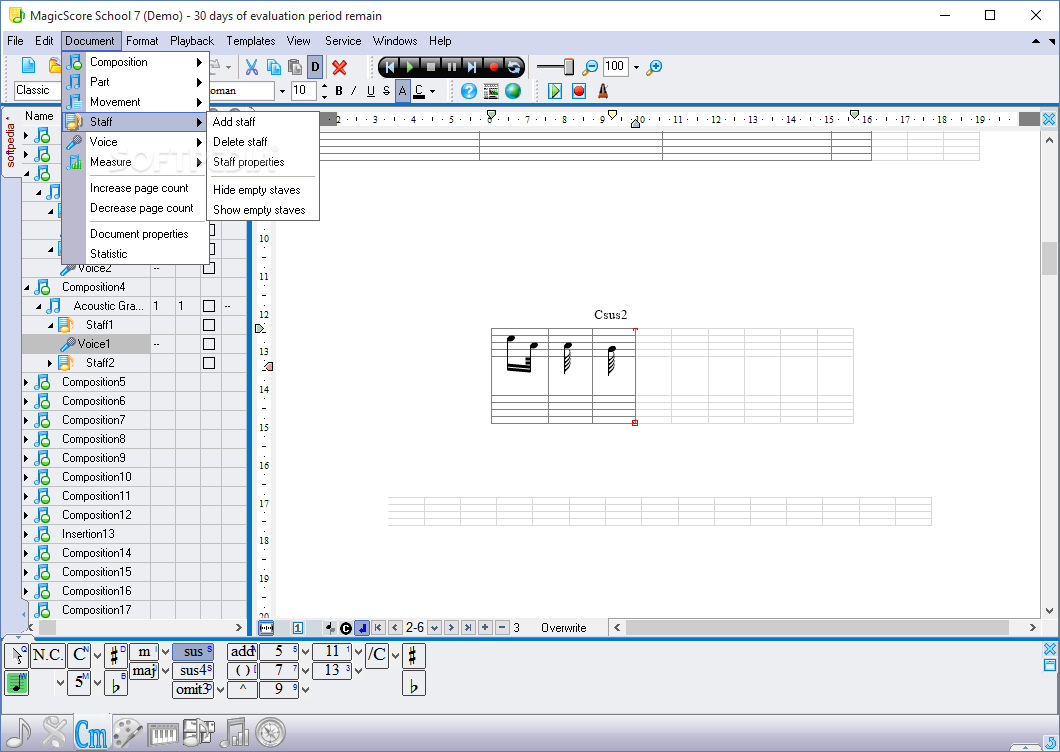Open the chord root C dropdown arrow

coord(97,655)
